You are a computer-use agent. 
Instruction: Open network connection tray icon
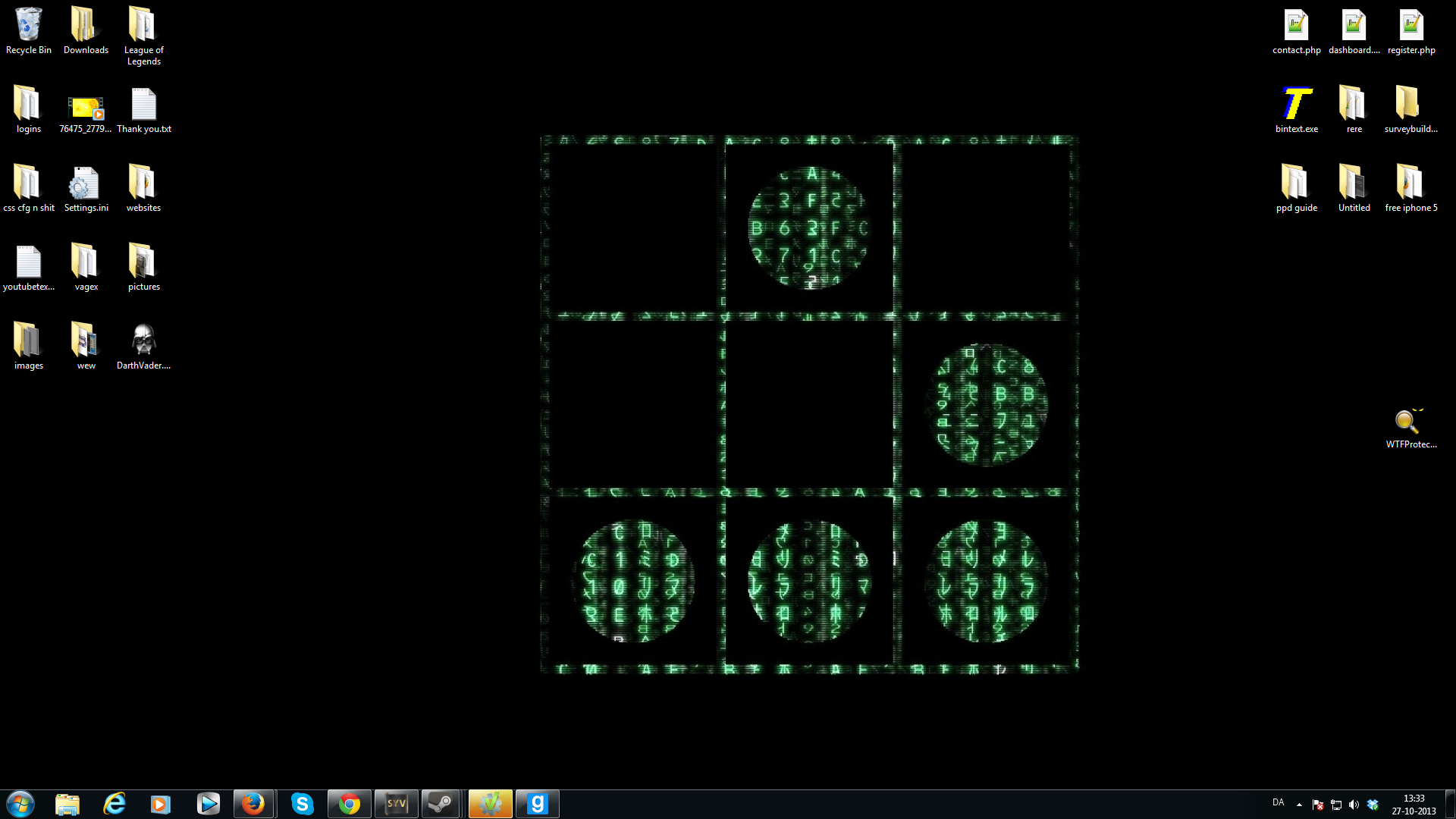[x=1336, y=805]
